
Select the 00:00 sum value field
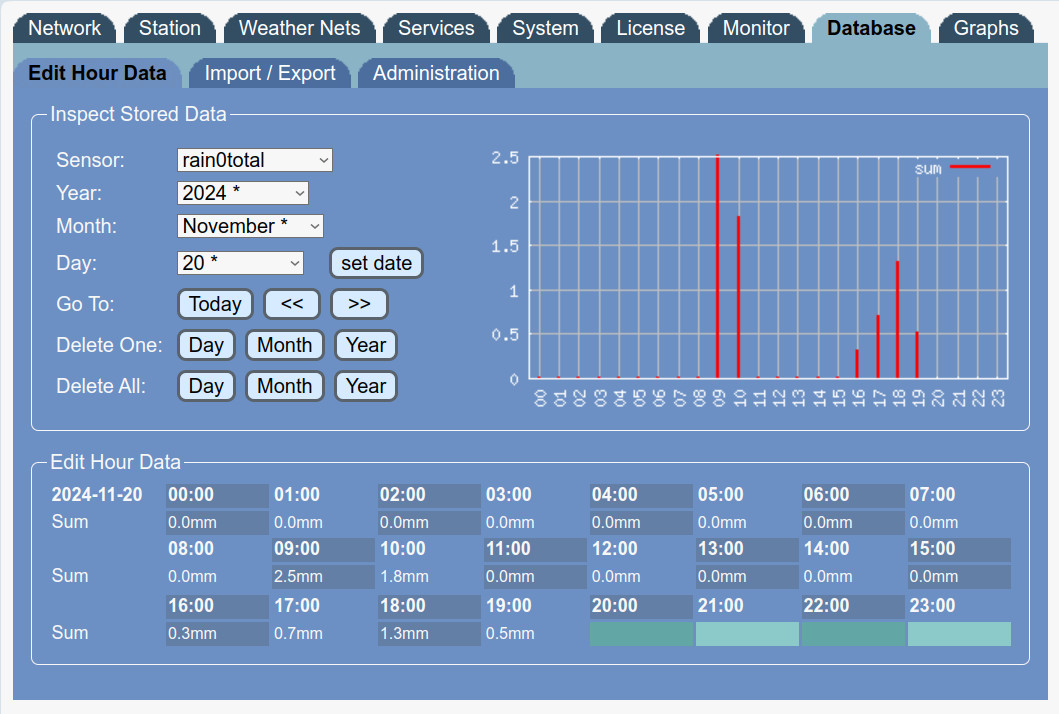tap(217, 523)
